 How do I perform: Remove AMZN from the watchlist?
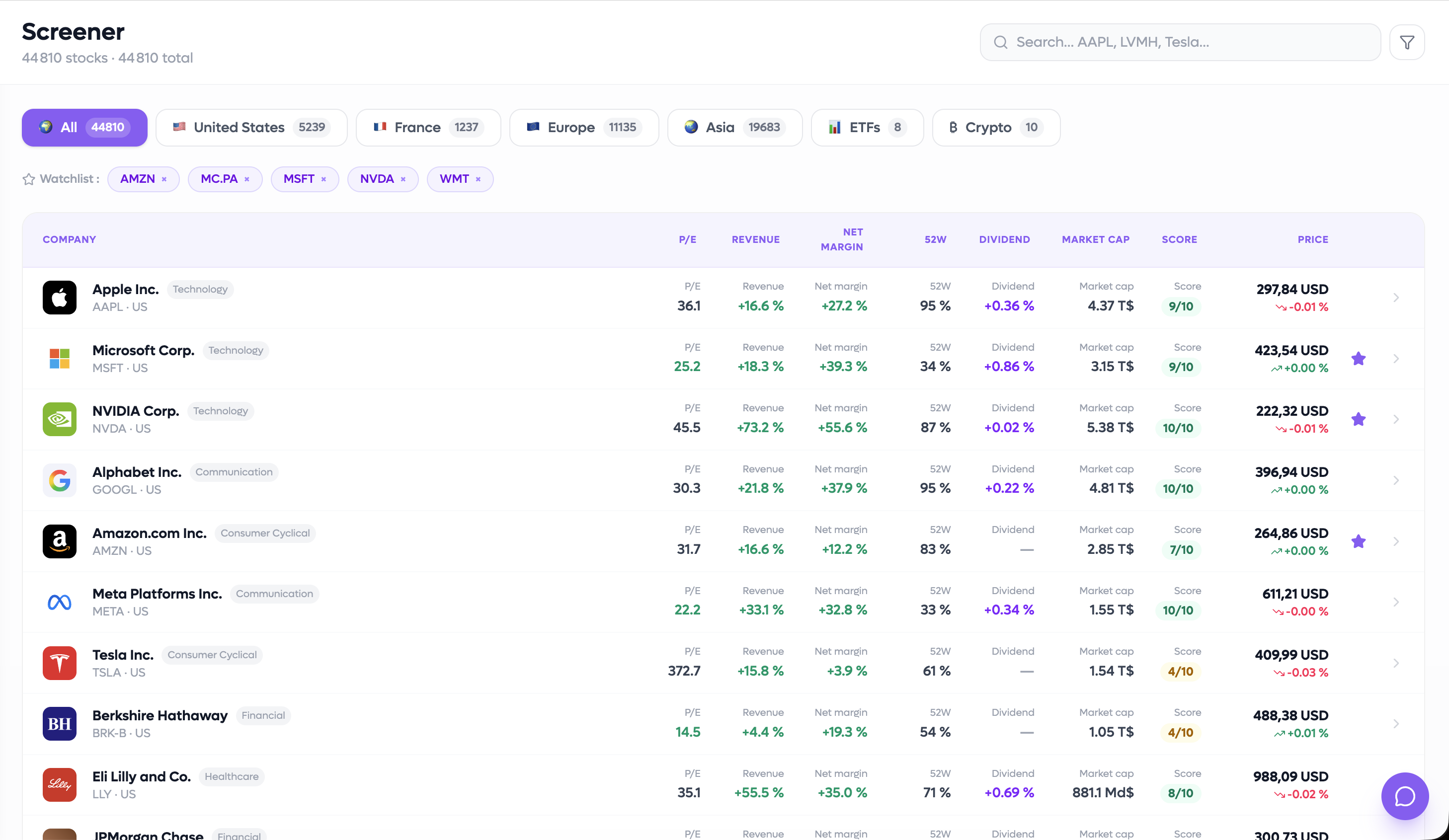164,179
